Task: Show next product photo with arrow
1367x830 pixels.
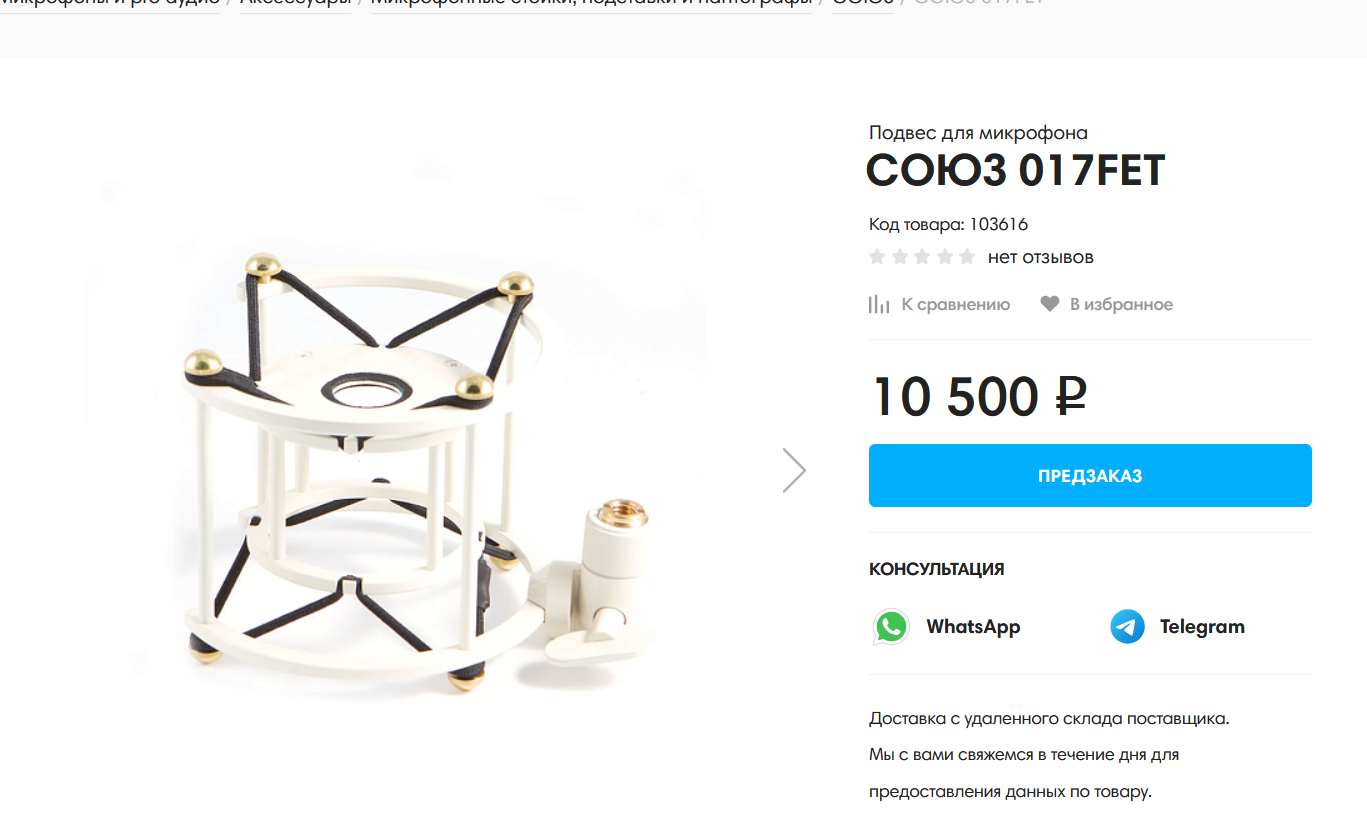Action: point(794,470)
